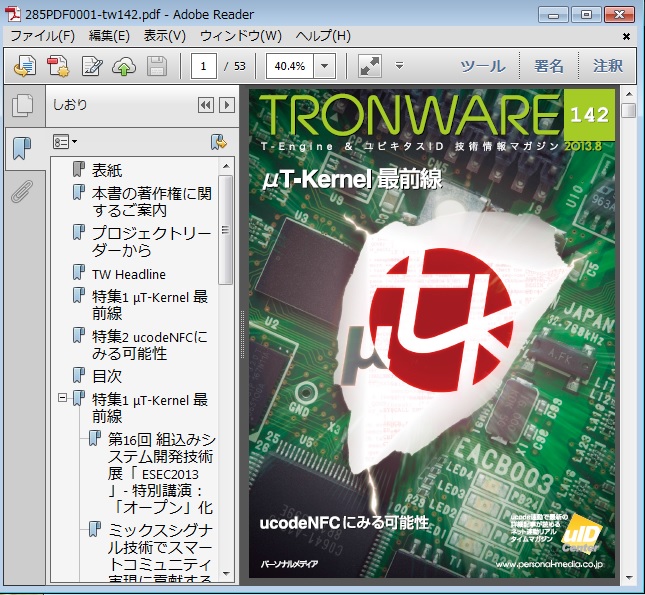Click the しおり panel title
645x595 pixels.
tap(70, 105)
